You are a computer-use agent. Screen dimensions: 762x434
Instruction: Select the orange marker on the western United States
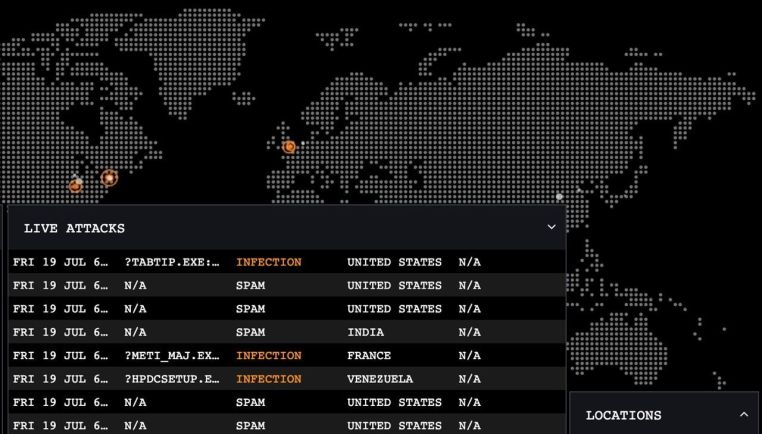pos(75,185)
